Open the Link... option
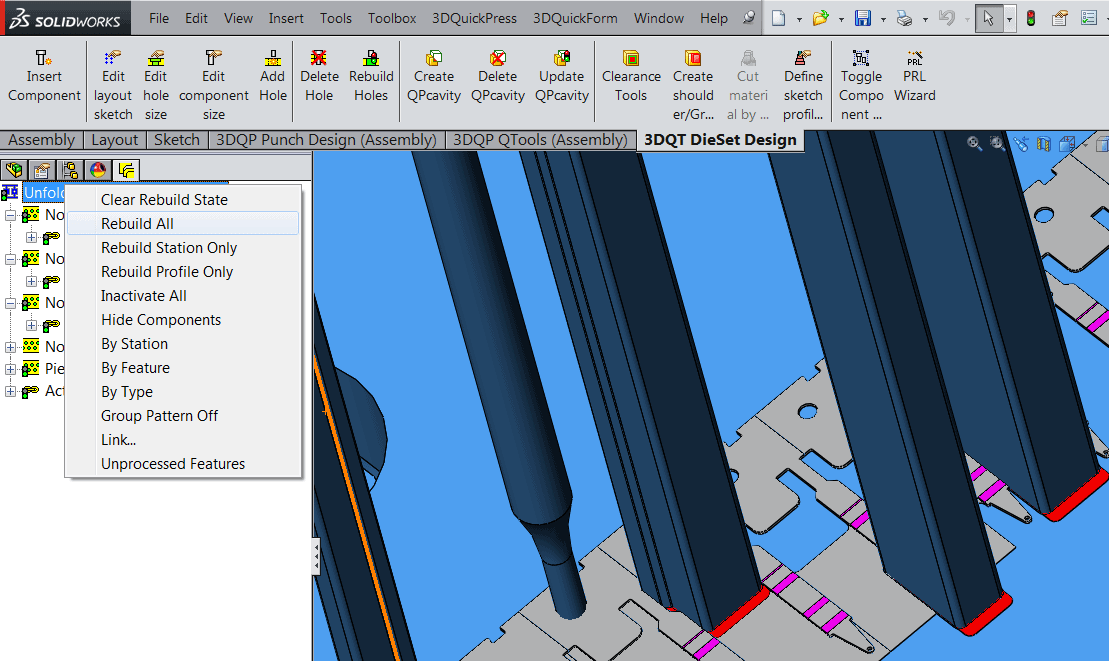Screen dimensions: 1109x661 click(183, 440)
